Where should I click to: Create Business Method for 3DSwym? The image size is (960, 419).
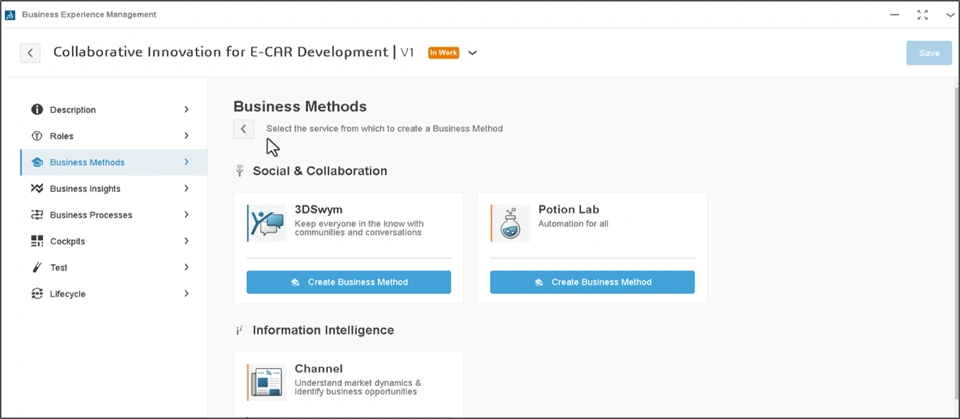click(348, 282)
